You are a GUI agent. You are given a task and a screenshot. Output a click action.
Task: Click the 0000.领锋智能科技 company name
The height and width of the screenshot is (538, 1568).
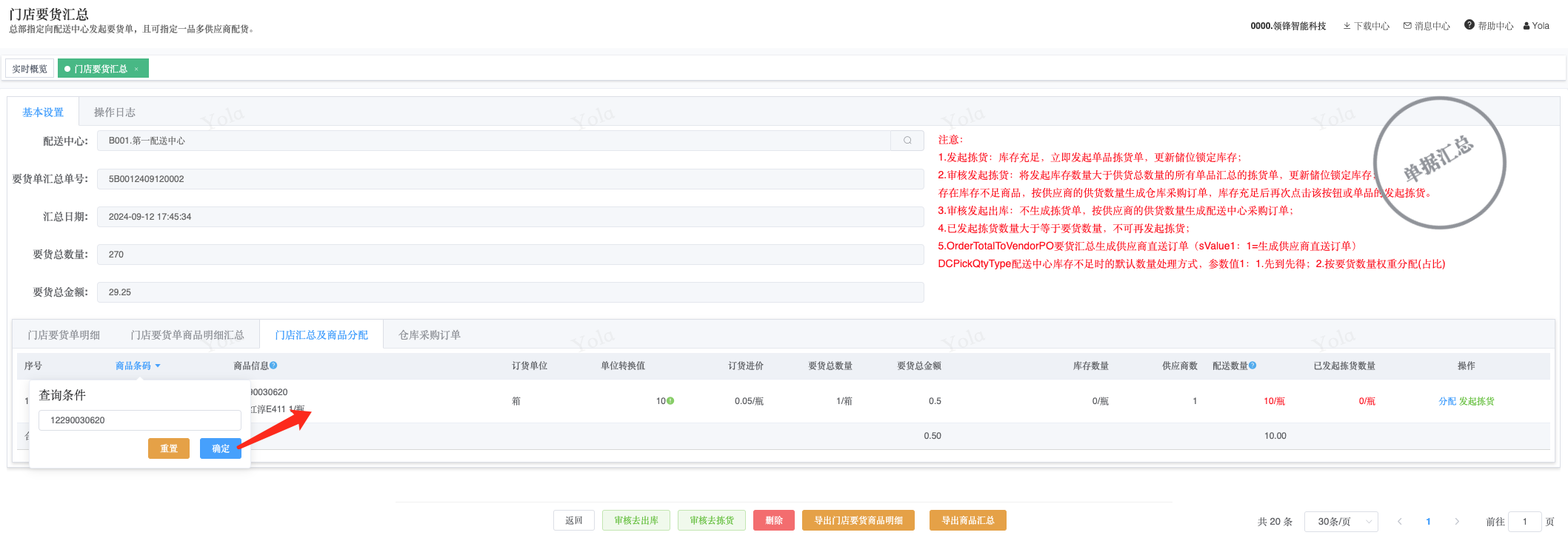[1288, 26]
